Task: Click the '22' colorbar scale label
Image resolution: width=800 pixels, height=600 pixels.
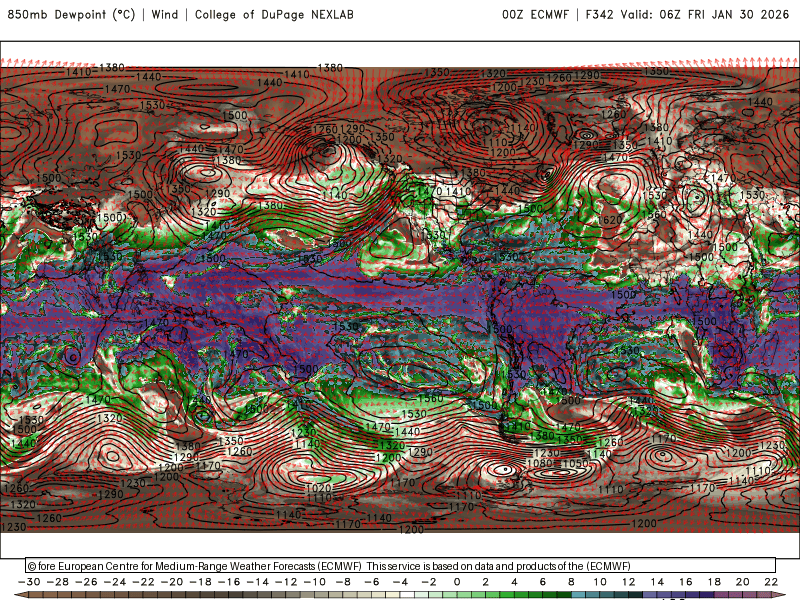Action: (x=771, y=582)
